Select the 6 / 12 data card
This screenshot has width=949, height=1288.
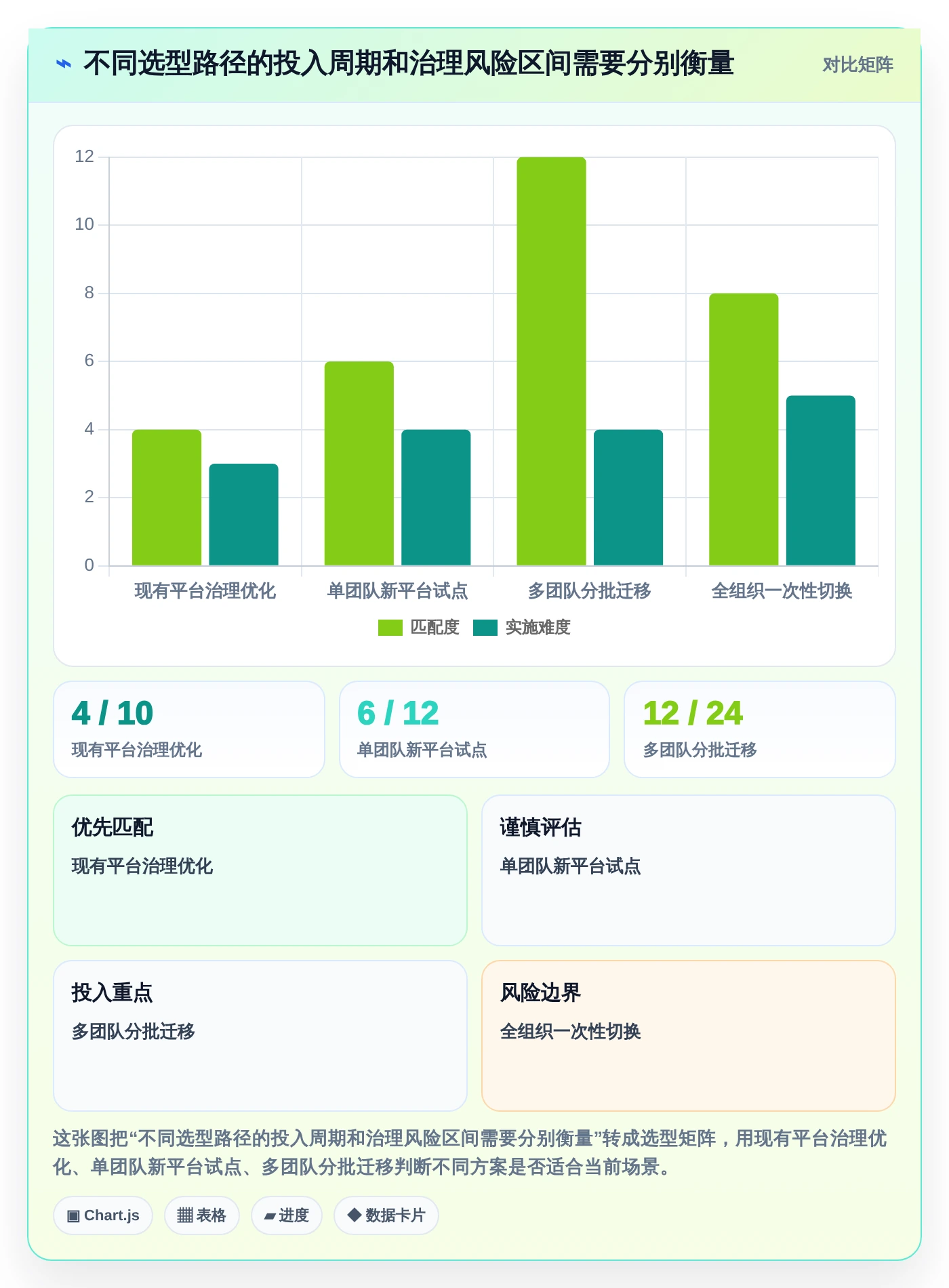(x=474, y=729)
